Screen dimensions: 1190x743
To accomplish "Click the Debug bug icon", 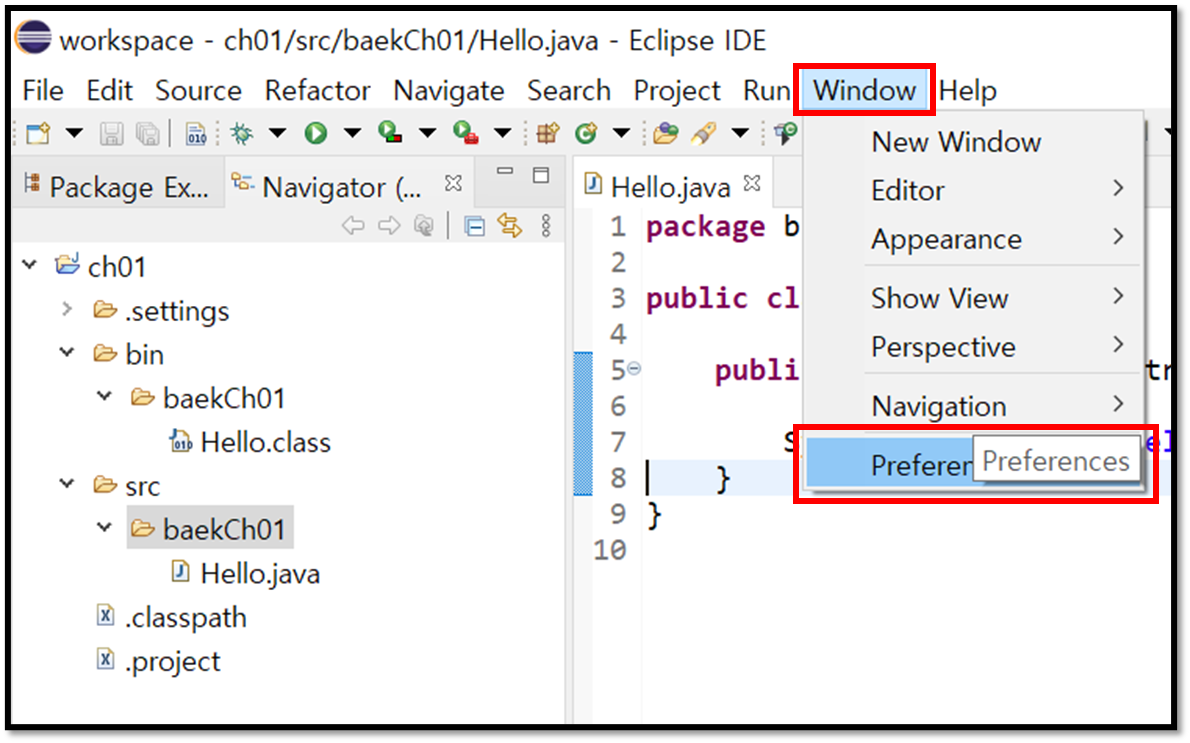I will 242,134.
